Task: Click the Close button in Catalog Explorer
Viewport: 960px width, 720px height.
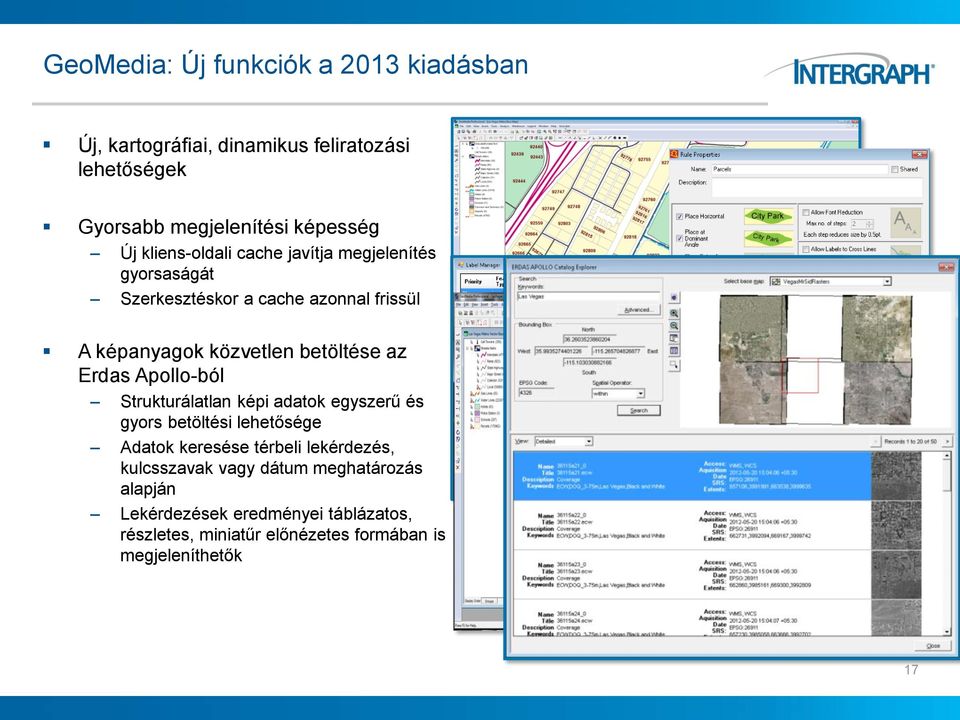Action: pos(932,646)
